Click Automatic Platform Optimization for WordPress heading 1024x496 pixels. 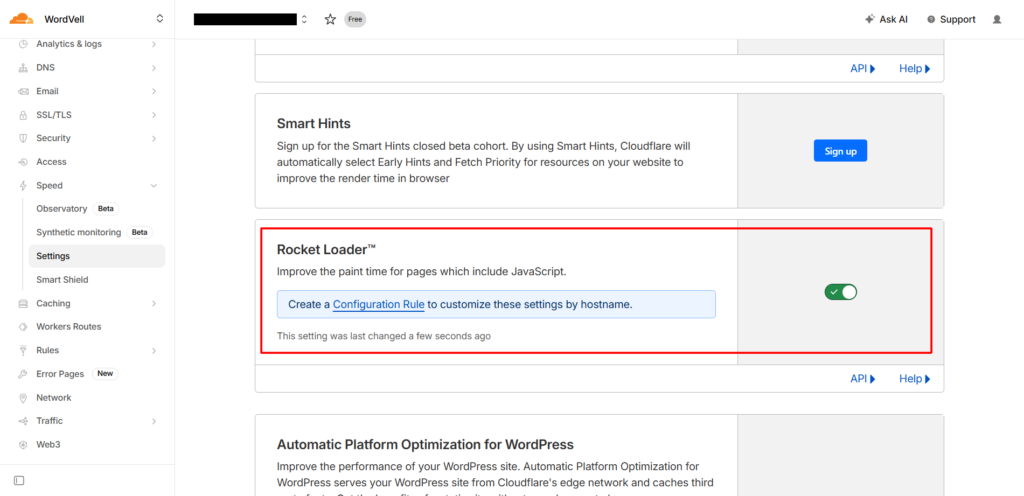click(425, 444)
